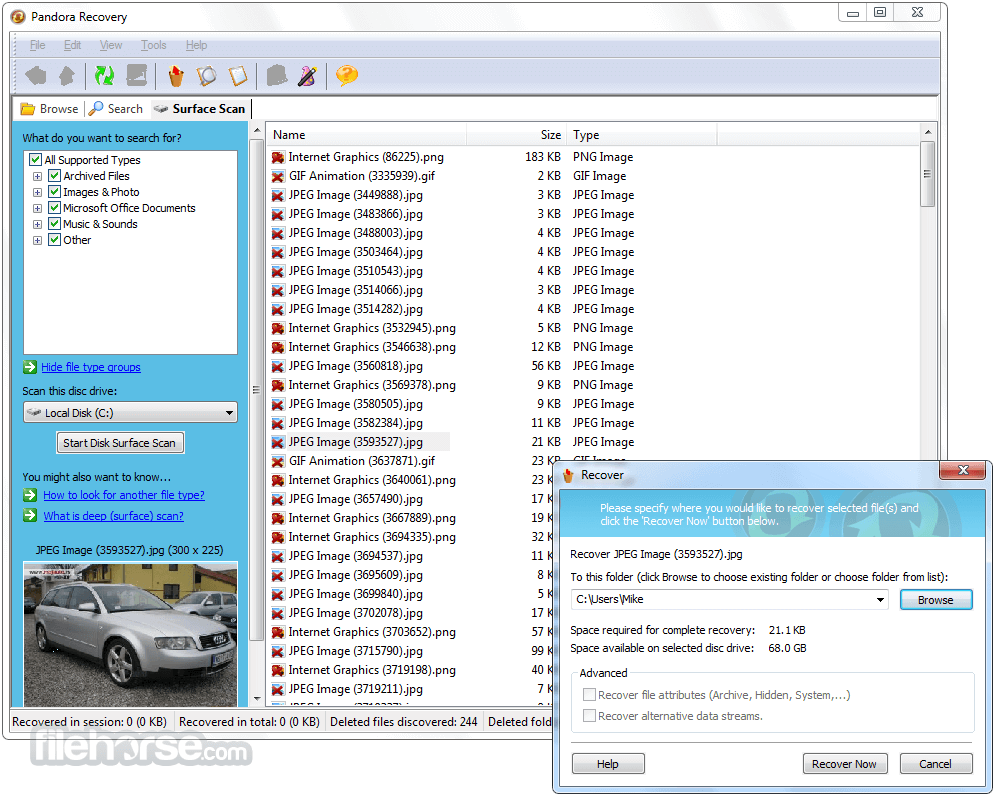Toggle the Music & Sounds checkbox
The image size is (995, 796).
tap(55, 224)
